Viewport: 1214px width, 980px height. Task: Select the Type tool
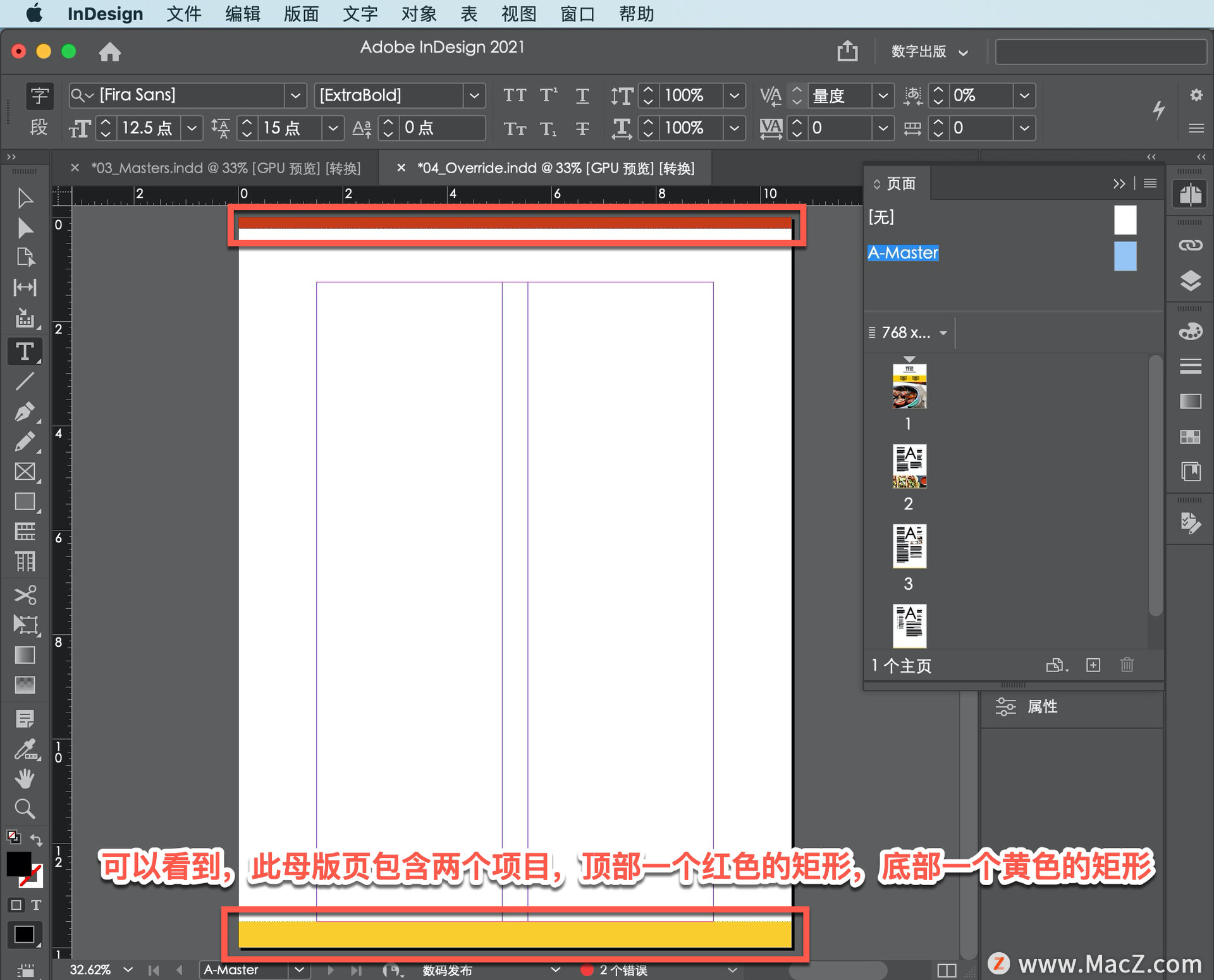click(x=25, y=351)
